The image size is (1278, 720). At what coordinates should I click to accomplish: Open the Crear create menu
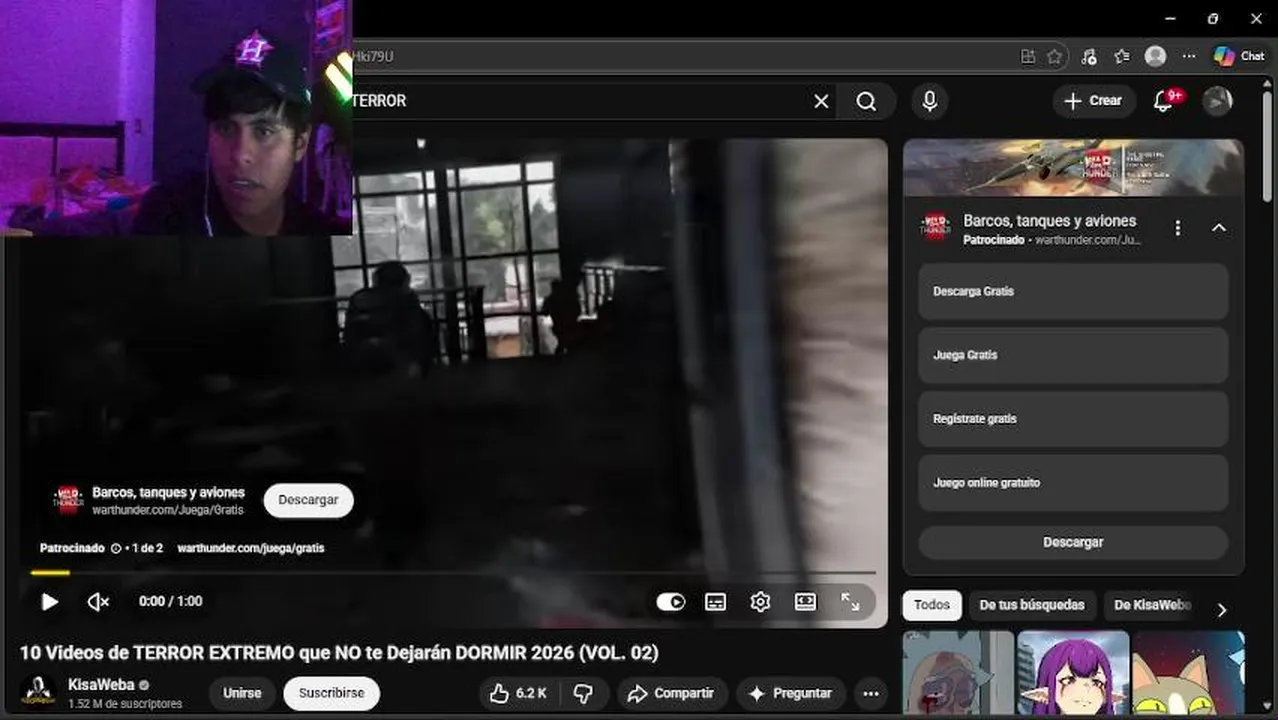point(1094,101)
